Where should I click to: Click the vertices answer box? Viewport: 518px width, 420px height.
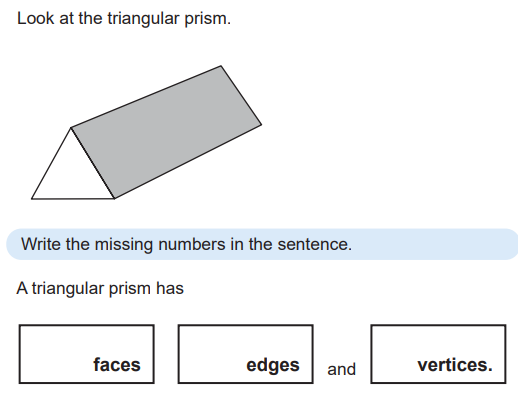tap(438, 354)
